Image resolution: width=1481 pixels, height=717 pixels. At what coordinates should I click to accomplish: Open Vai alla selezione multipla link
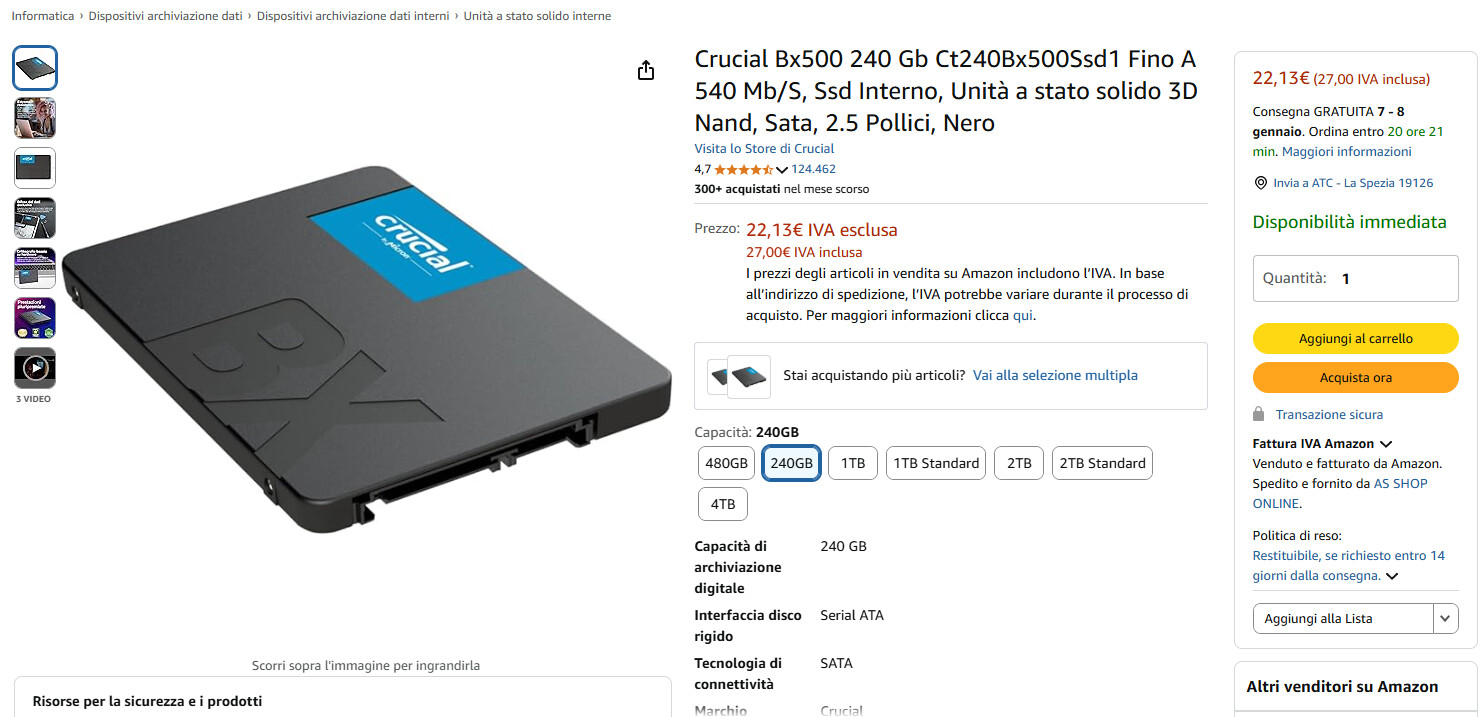point(1055,376)
